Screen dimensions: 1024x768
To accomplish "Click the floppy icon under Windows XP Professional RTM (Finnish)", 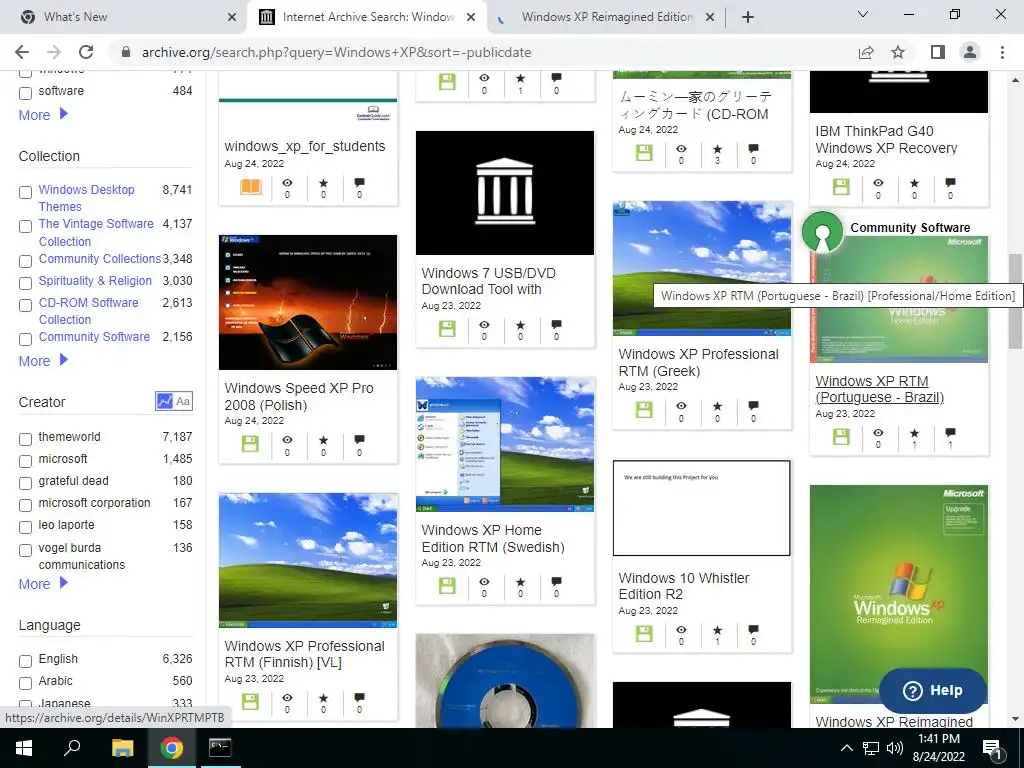I will tap(250, 701).
